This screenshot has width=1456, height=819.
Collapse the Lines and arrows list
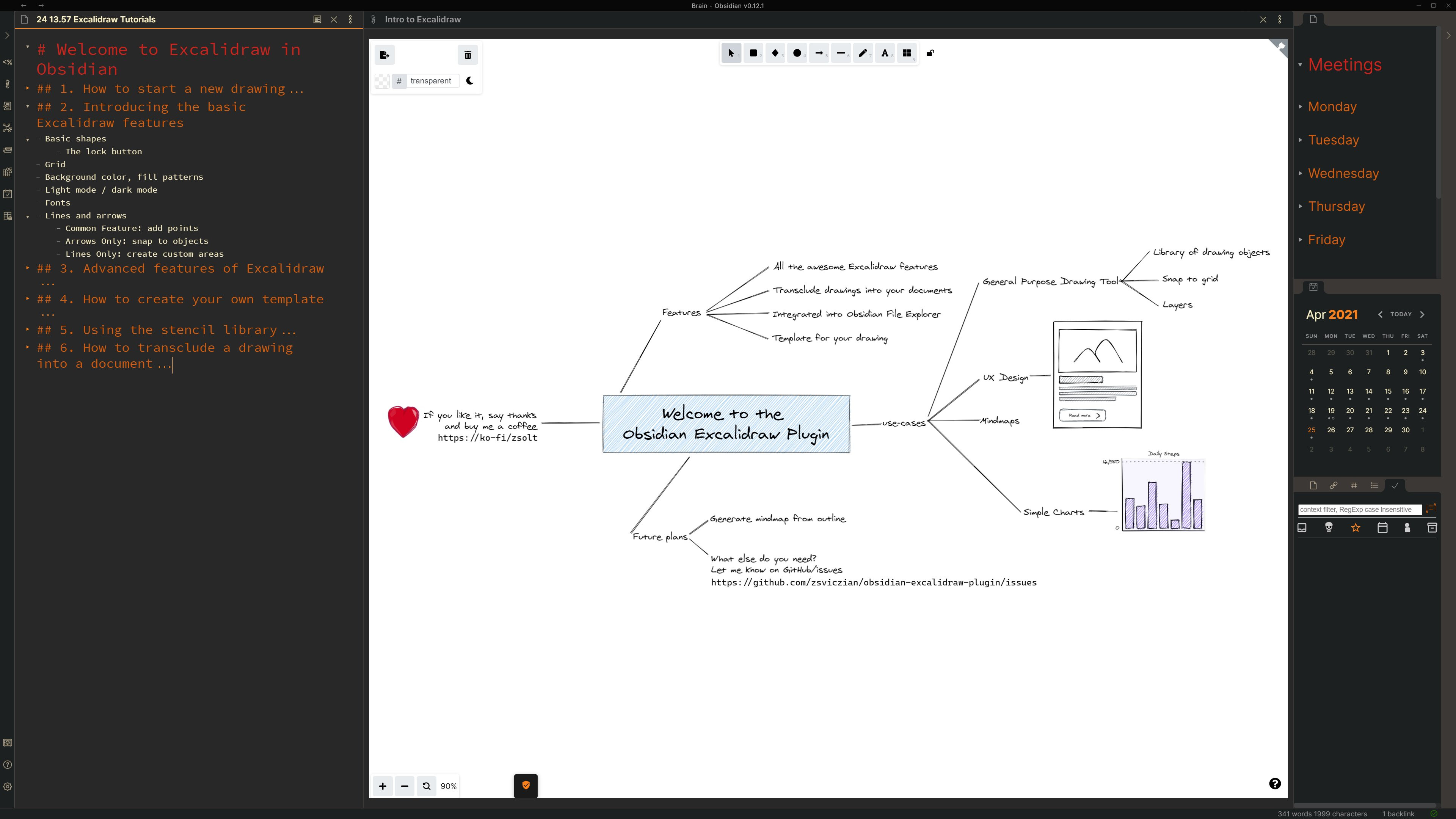(28, 217)
